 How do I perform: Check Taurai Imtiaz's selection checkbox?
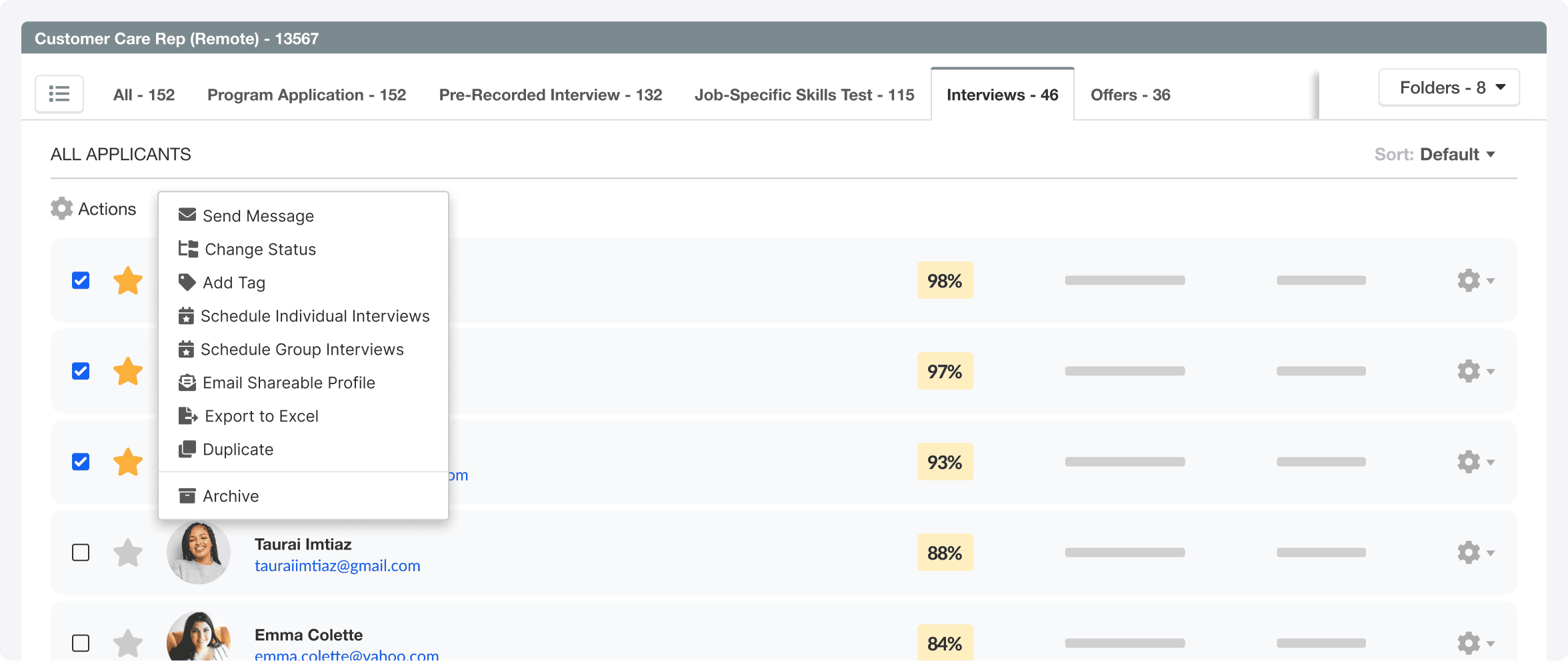coord(79,552)
